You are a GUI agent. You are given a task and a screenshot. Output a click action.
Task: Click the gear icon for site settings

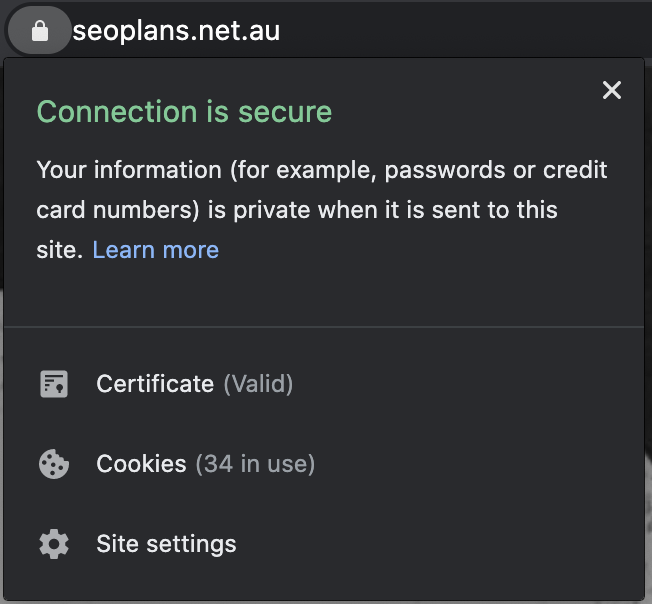[x=54, y=544]
